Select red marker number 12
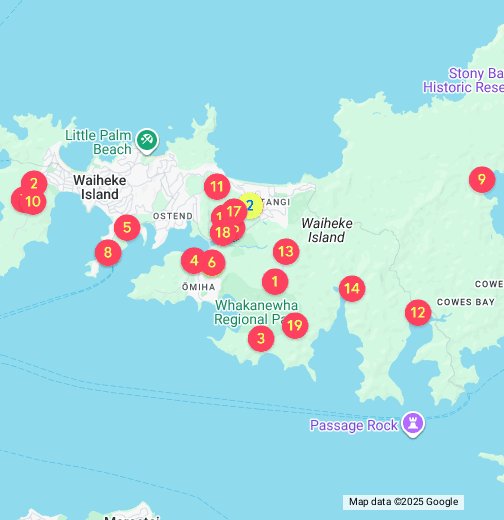Image resolution: width=504 pixels, height=520 pixels. click(x=418, y=313)
